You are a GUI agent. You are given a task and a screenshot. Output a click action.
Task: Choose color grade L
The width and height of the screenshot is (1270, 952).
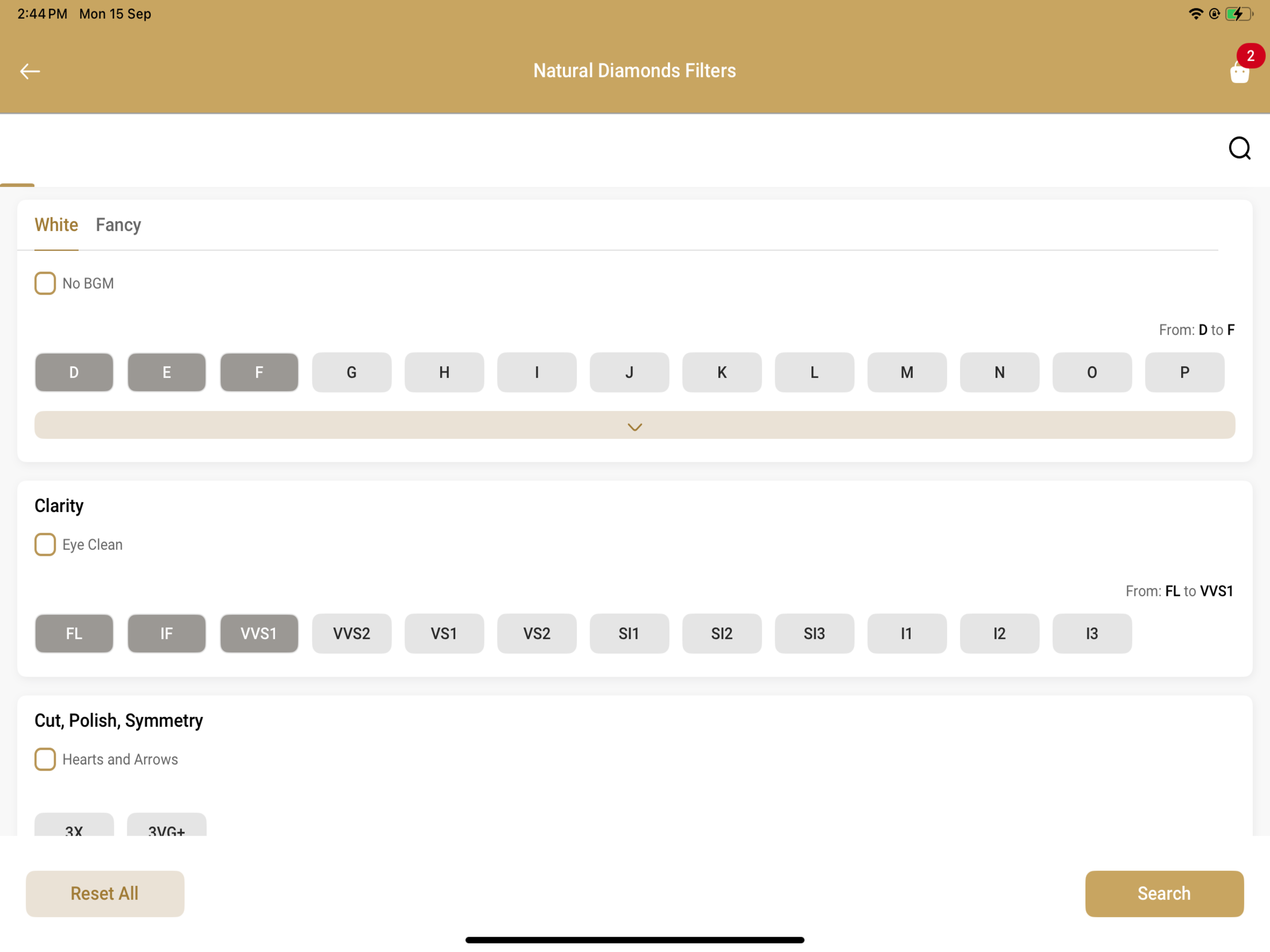pos(814,372)
